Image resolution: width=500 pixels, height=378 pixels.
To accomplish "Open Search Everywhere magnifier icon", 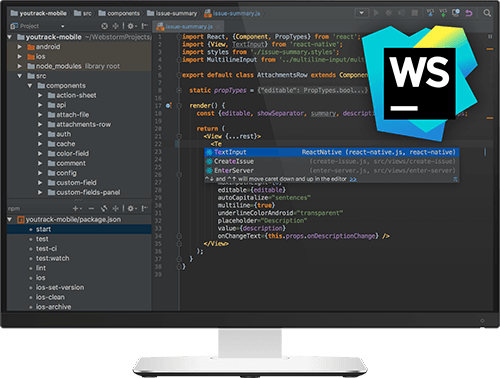I will pos(487,13).
